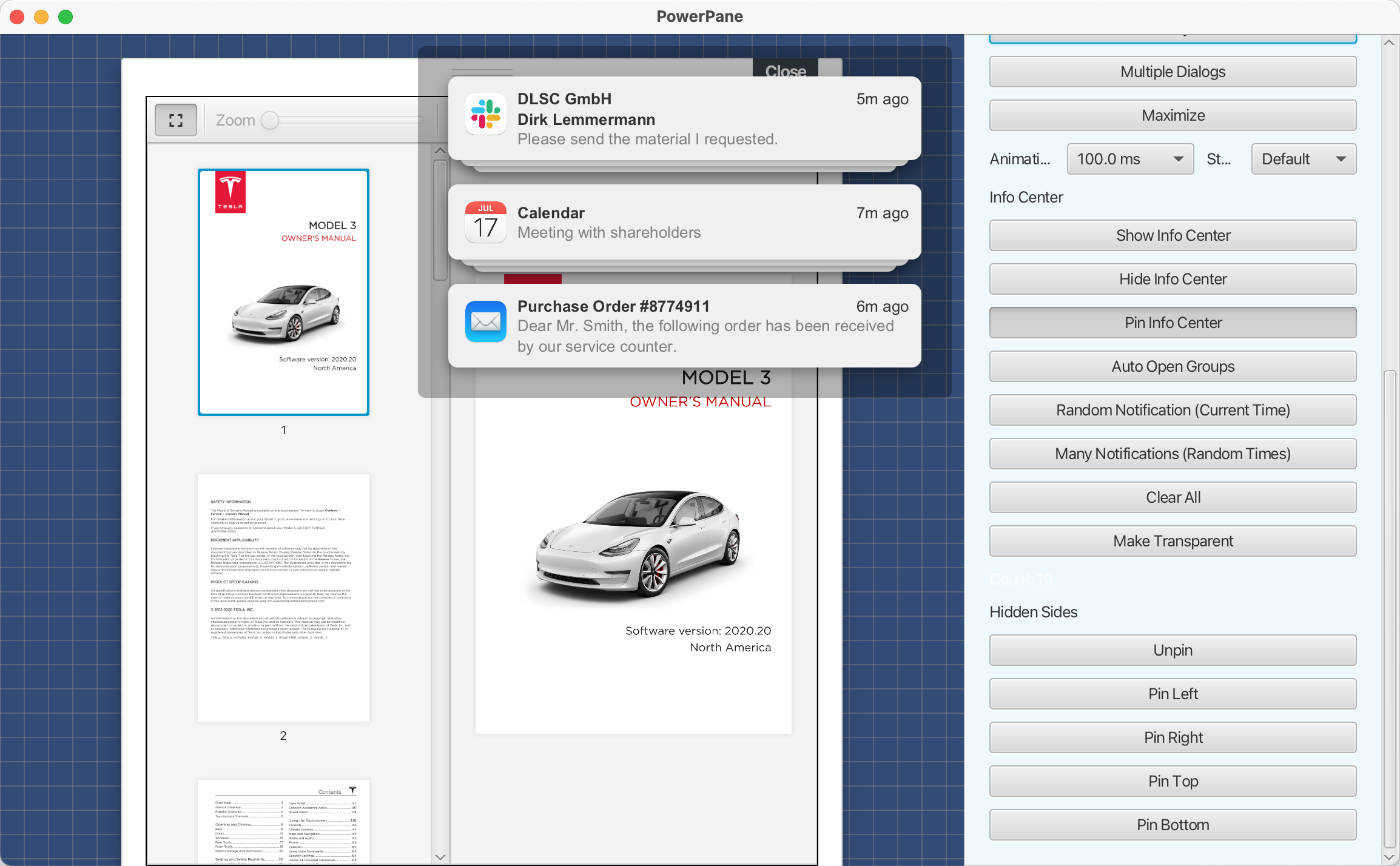Select Pin Left hidden sides button

1172,694
